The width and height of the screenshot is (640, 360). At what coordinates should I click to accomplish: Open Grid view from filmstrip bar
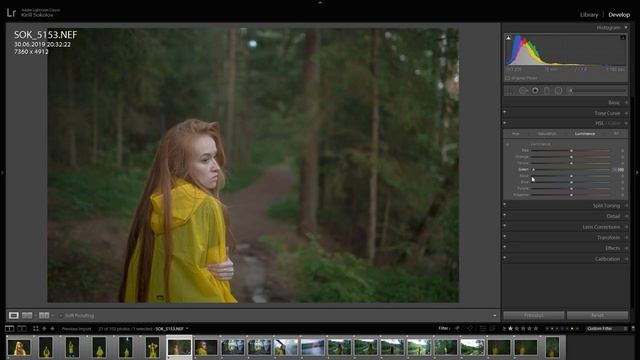(x=36, y=329)
